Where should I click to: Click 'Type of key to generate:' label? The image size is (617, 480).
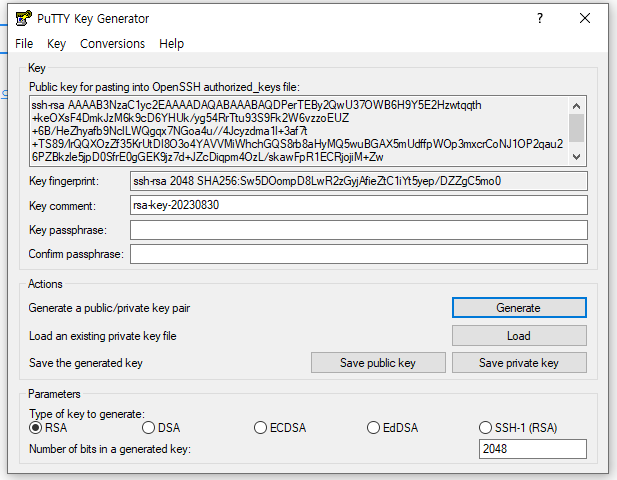87,414
